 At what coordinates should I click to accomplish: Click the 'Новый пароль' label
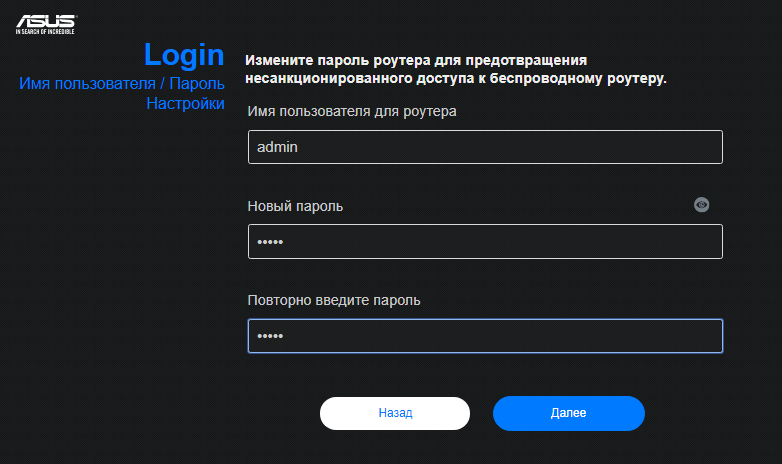point(295,206)
